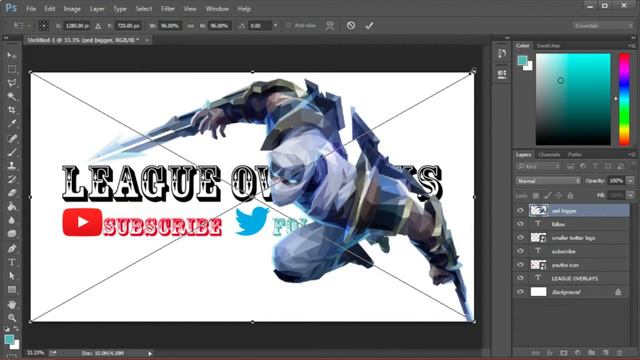
Task: Click the delete layer trash icon
Action: [x=620, y=352]
